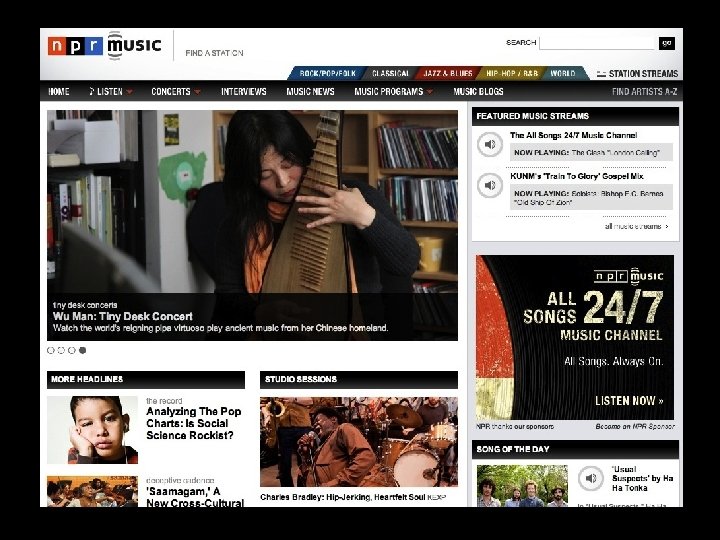Viewport: 720px width, 540px height.
Task: Open Become an NPR Sponsor link
Action: [x=635, y=427]
